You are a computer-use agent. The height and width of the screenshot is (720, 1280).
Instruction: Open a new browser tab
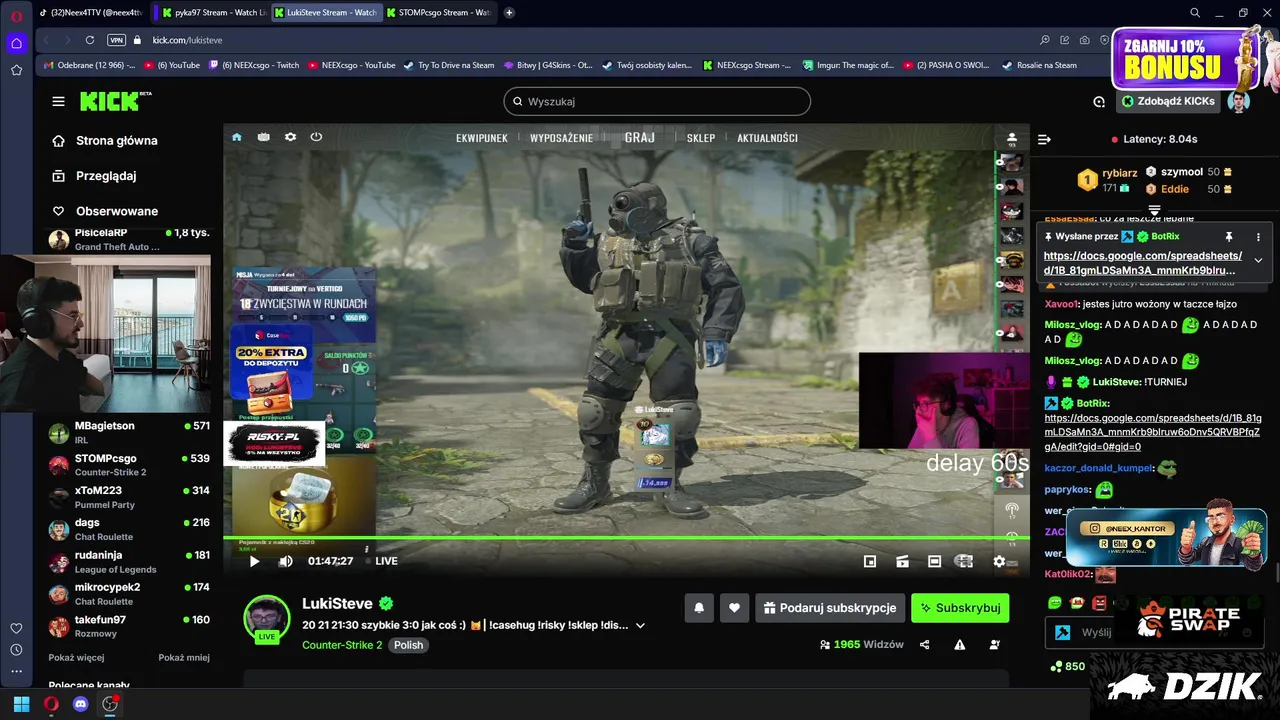(x=509, y=13)
